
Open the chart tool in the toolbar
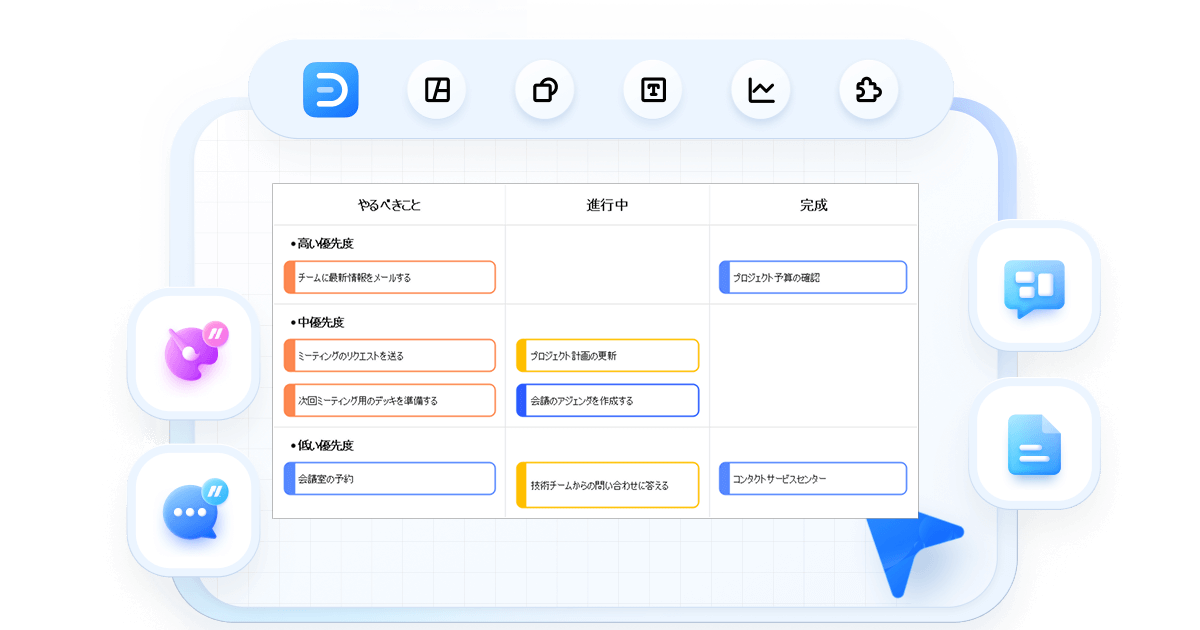tap(760, 89)
